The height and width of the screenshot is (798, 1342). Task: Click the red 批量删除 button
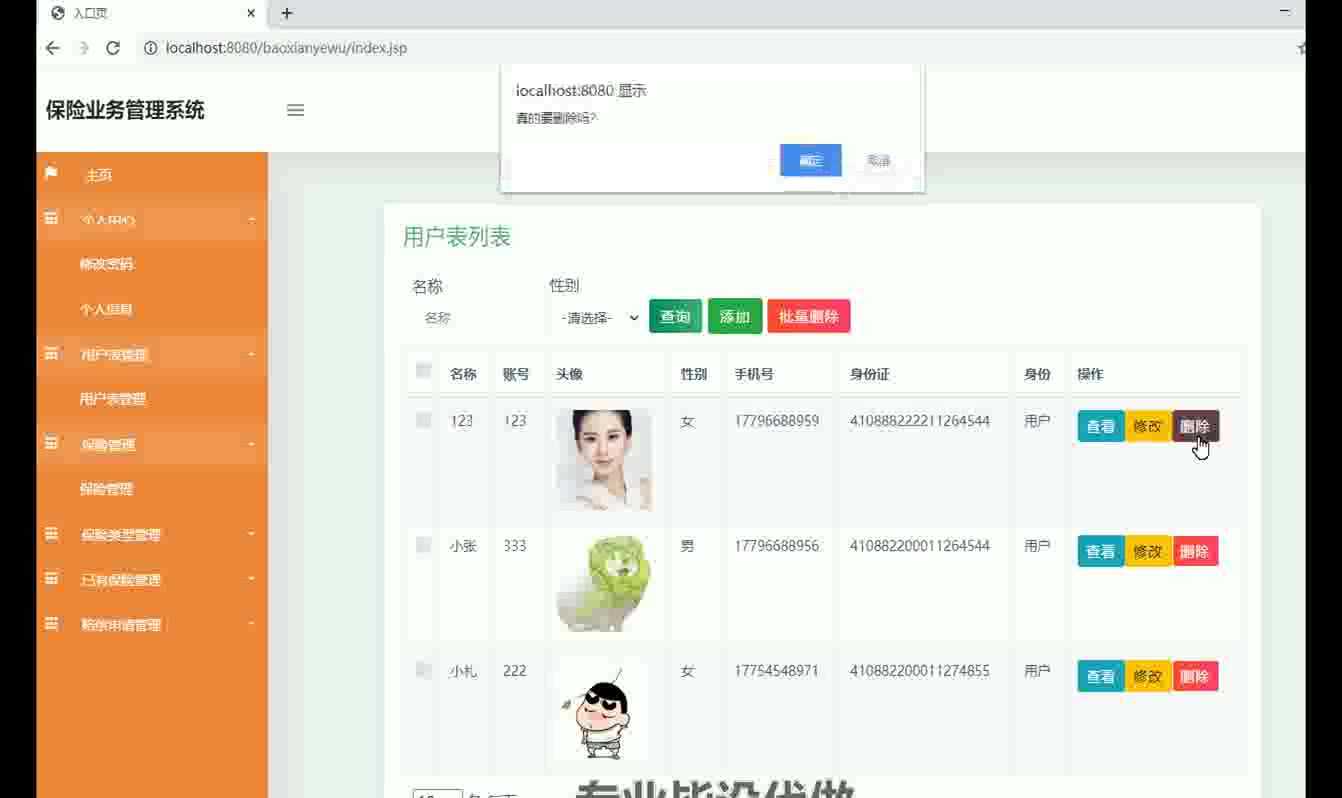point(809,316)
